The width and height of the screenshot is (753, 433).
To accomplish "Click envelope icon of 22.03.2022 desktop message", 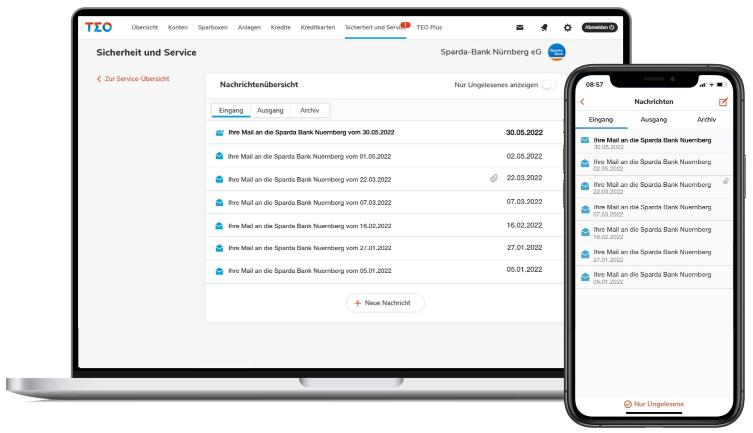I will click(x=219, y=179).
